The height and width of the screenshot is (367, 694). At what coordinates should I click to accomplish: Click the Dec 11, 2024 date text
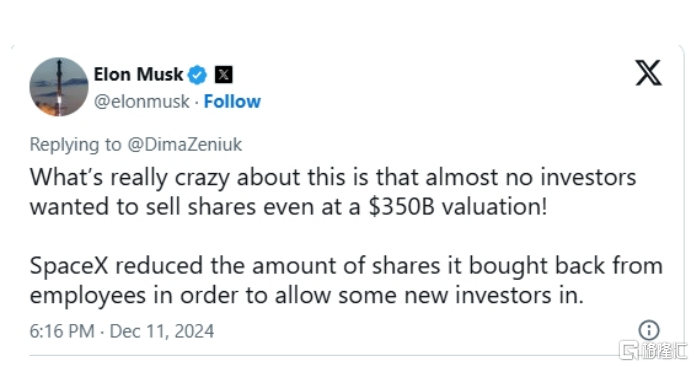(162, 331)
